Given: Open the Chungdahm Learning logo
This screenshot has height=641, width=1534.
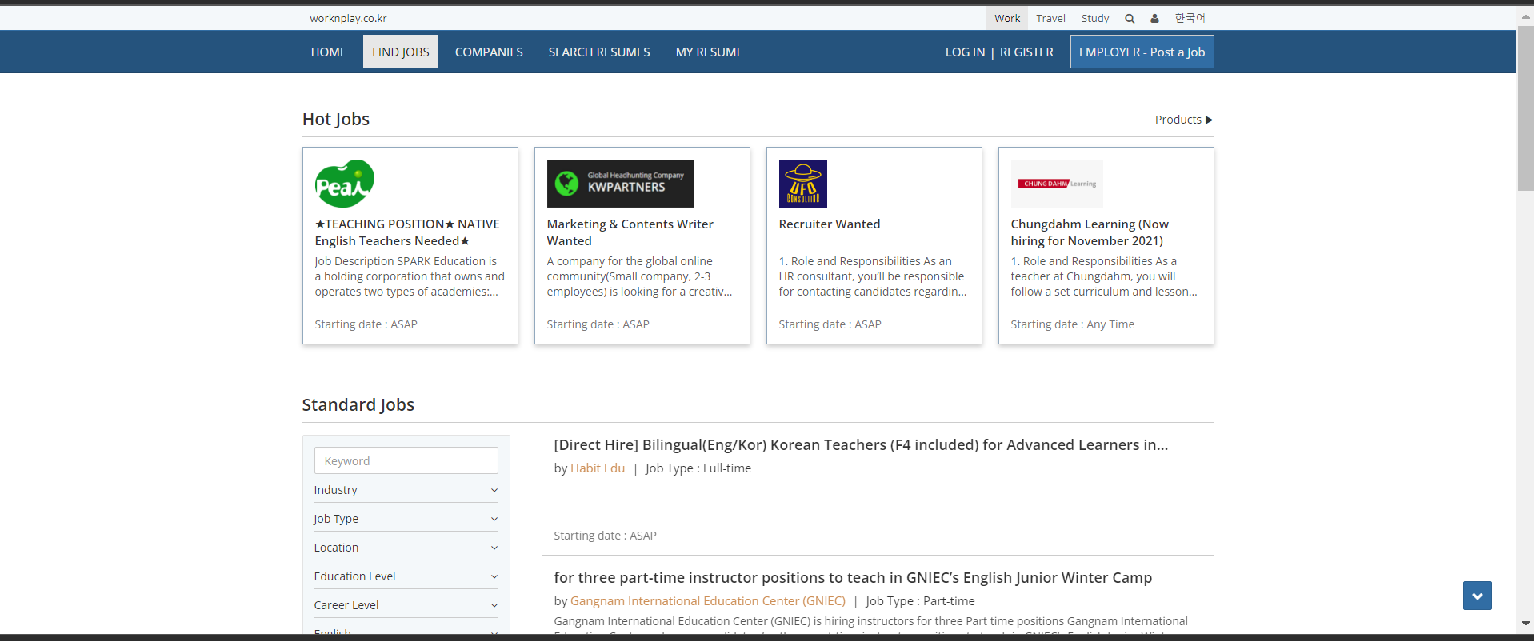Looking at the screenshot, I should (x=1057, y=184).
